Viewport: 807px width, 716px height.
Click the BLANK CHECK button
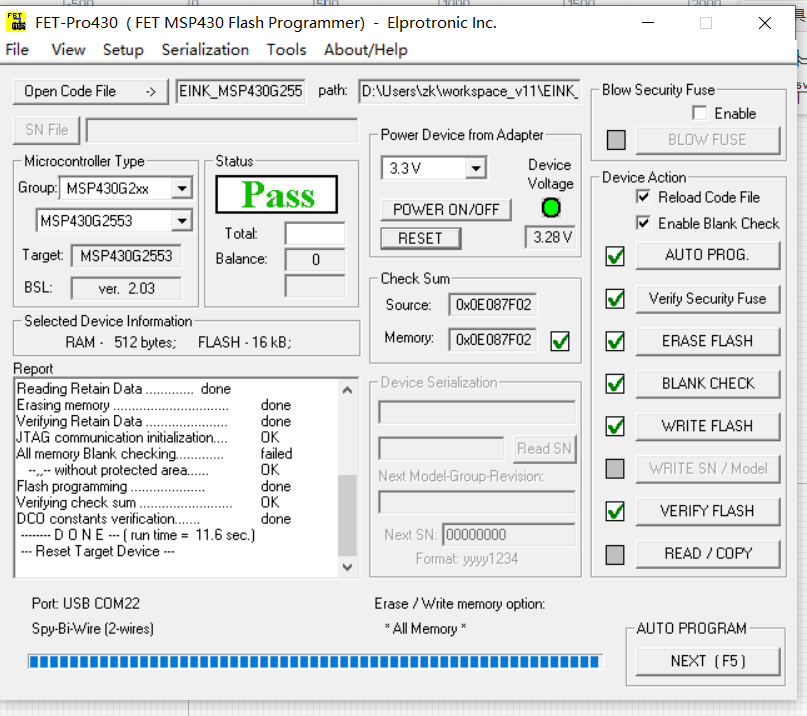tap(708, 384)
